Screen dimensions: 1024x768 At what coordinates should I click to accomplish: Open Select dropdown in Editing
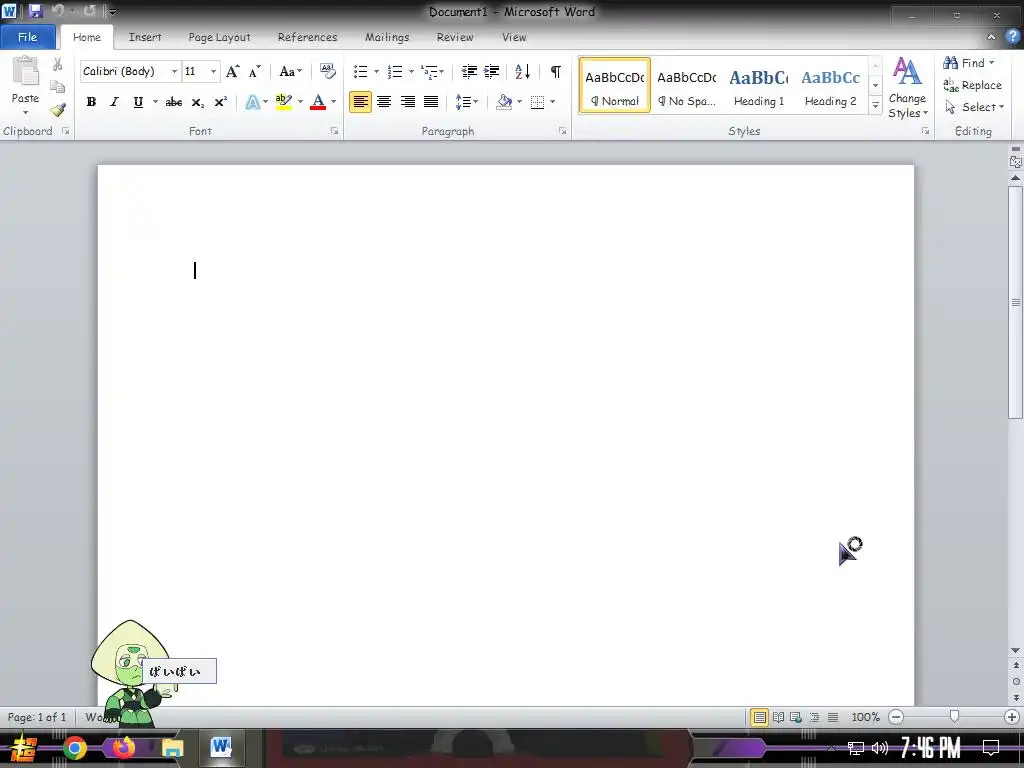974,107
